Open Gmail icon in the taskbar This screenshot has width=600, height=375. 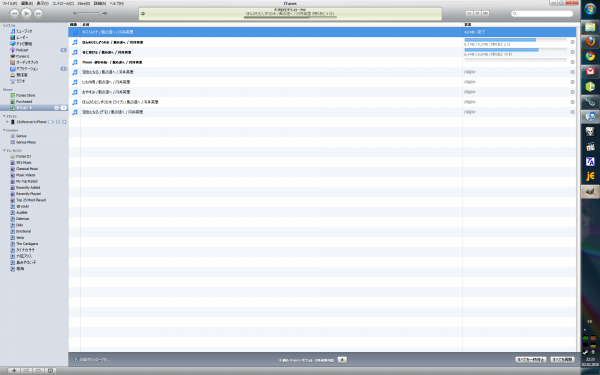[590, 72]
